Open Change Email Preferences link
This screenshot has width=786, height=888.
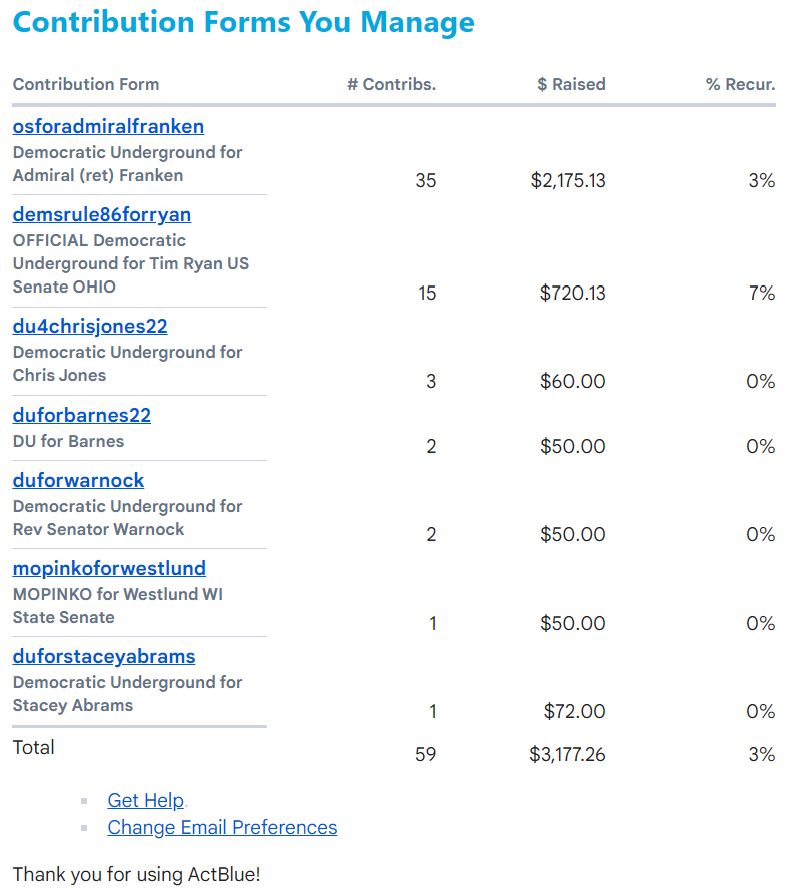pos(222,827)
